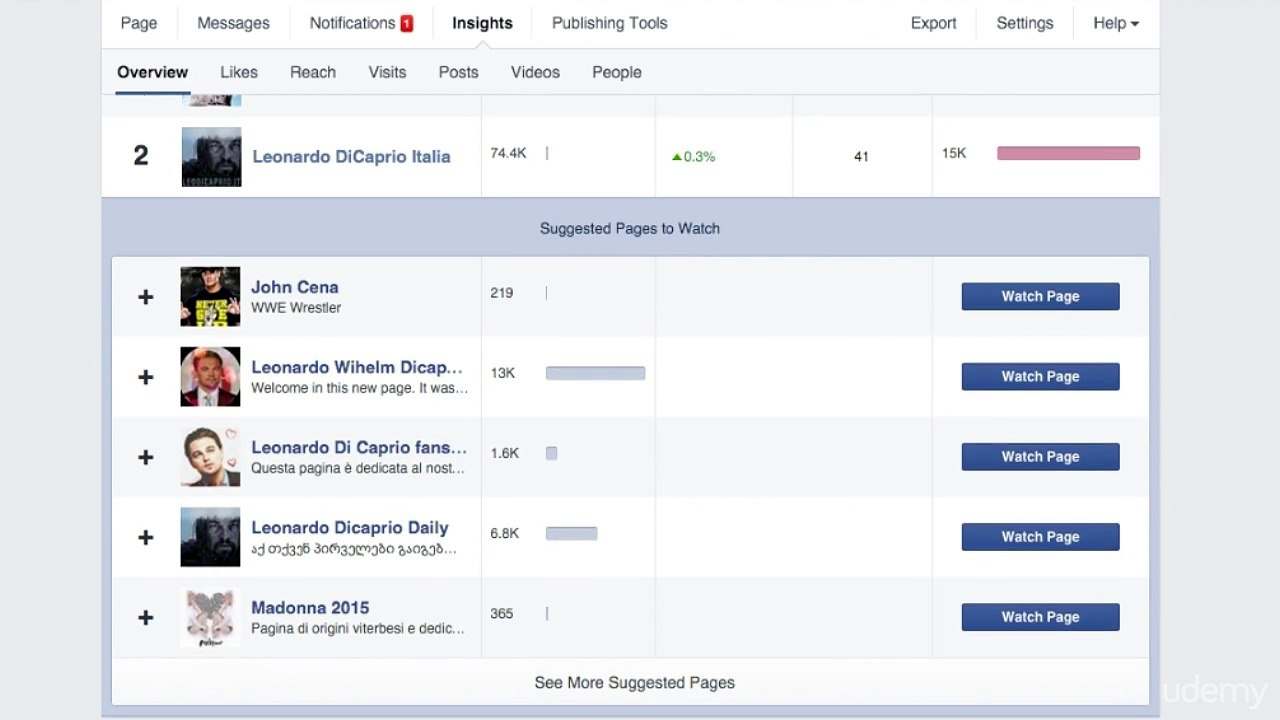Open Leonardo Di Caprio fans profile picture
Screen dimensions: 1280x720
[x=210, y=457]
